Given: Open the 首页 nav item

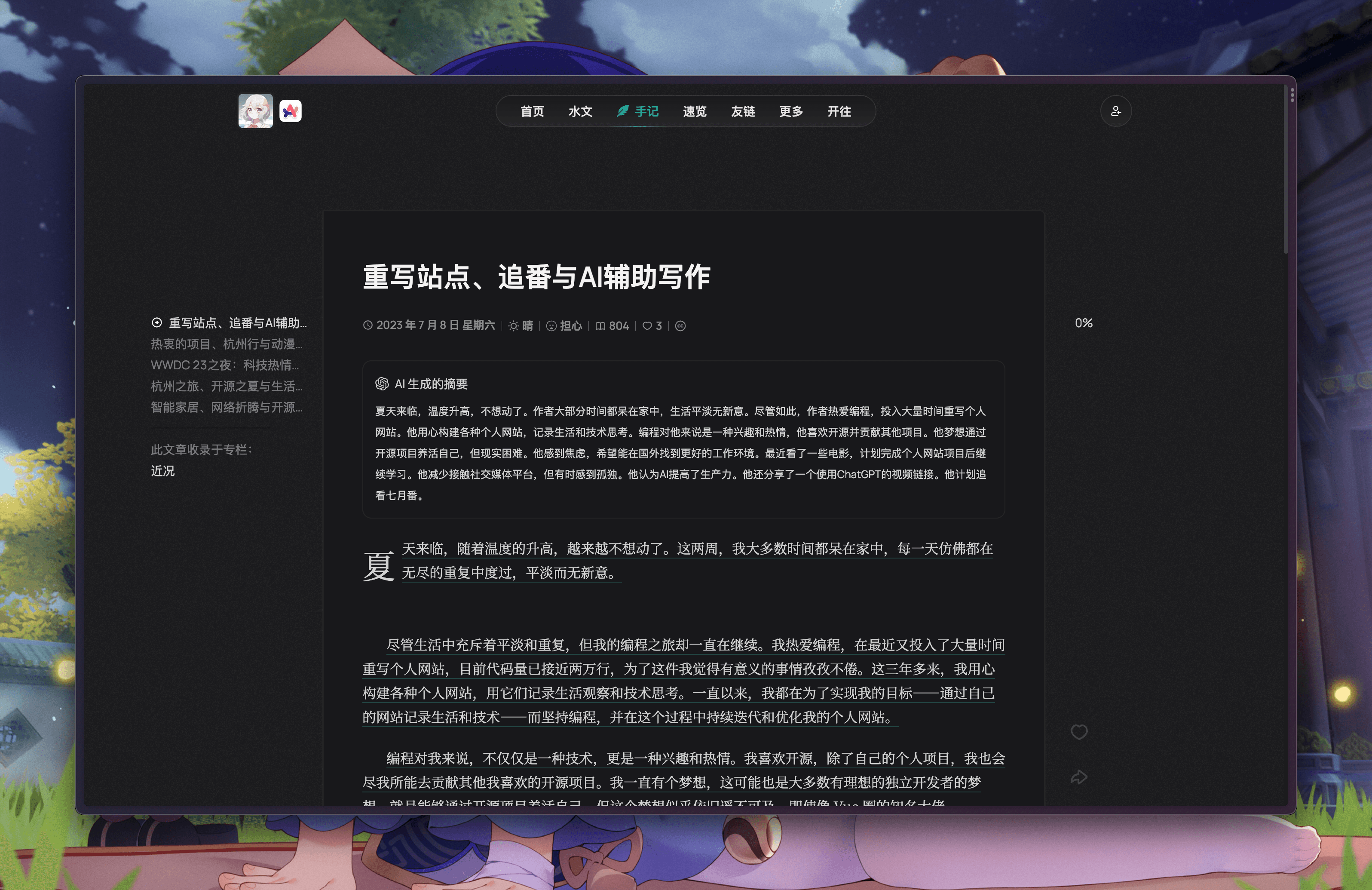Looking at the screenshot, I should [532, 111].
